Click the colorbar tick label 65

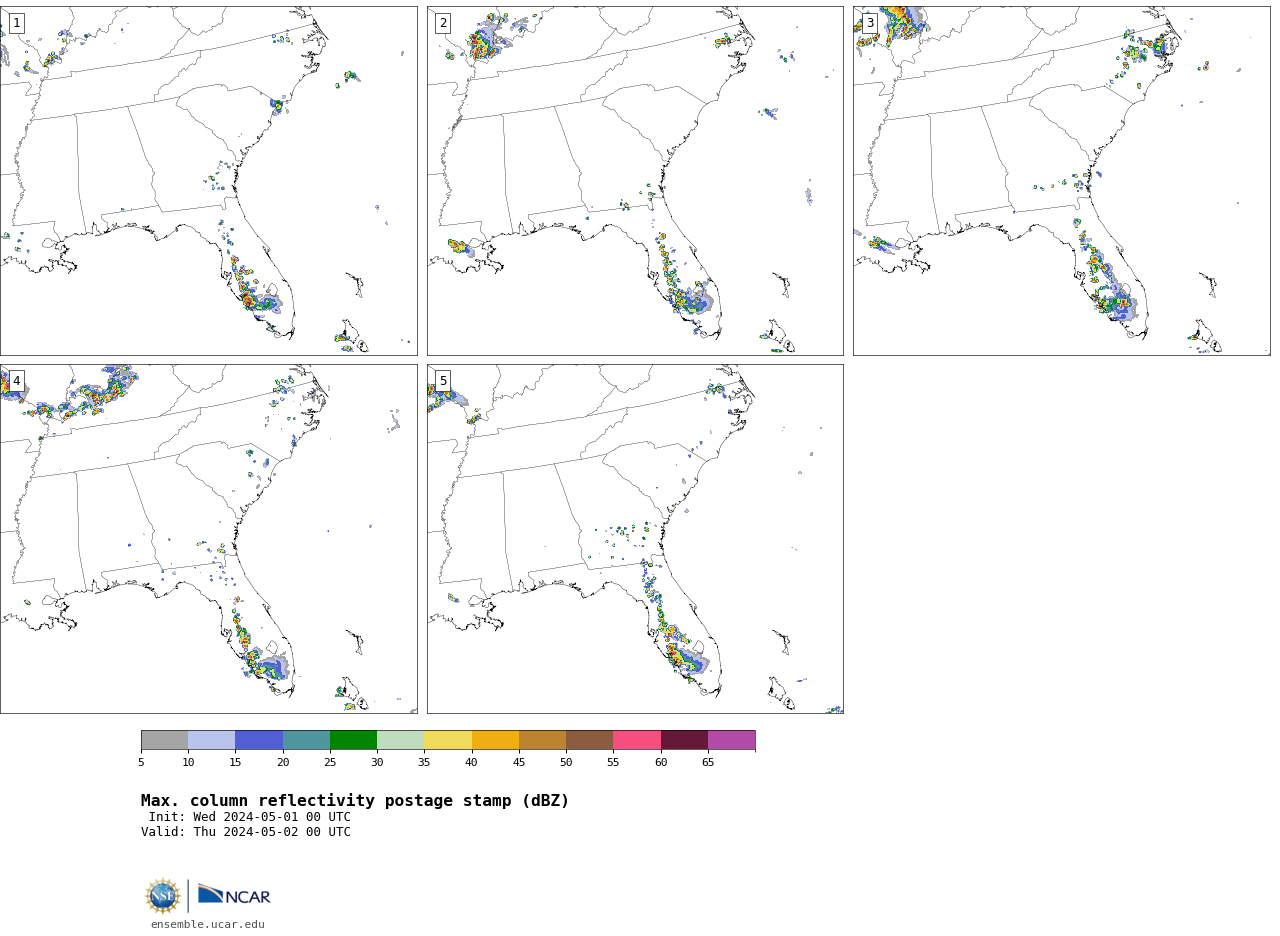click(x=708, y=763)
